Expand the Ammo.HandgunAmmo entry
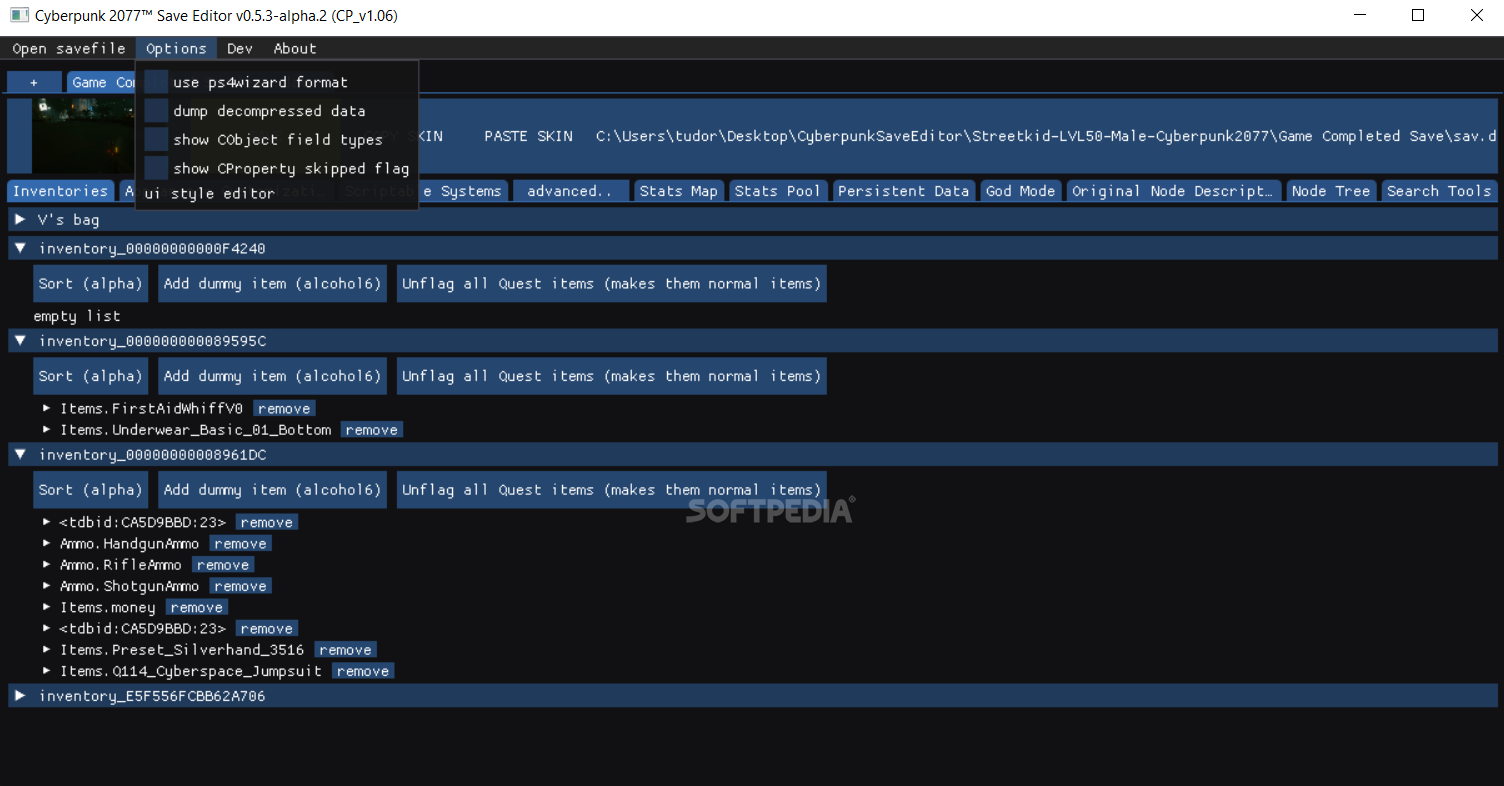The height and width of the screenshot is (786, 1504). (x=47, y=544)
